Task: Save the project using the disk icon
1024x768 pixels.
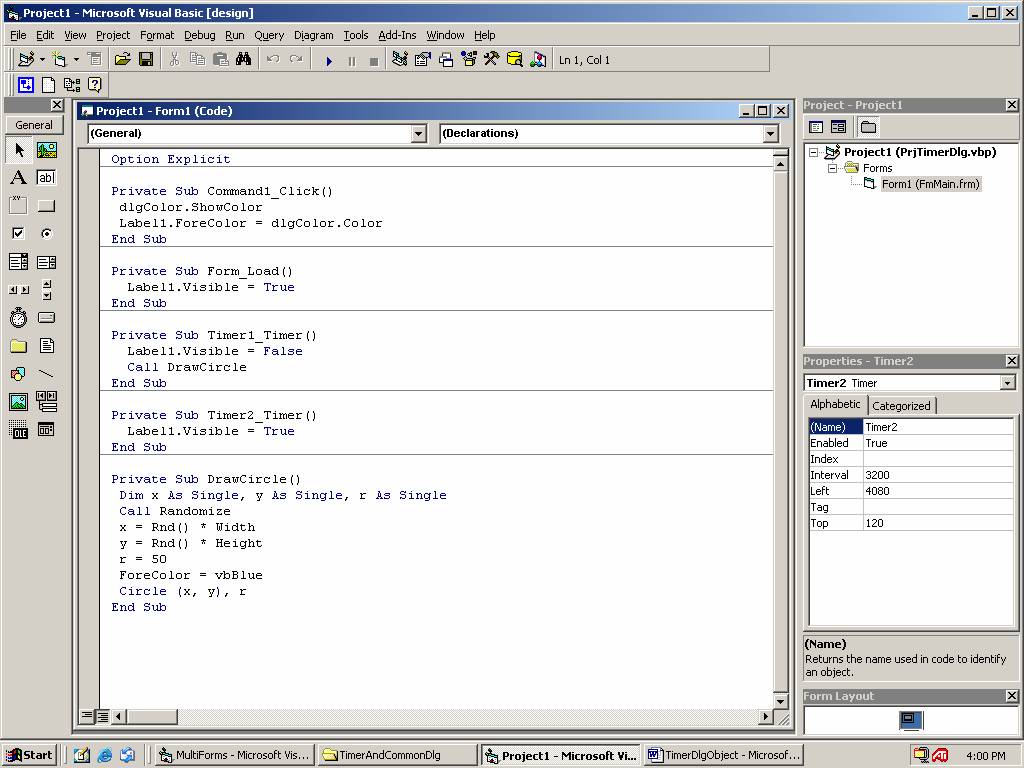Action: pyautogui.click(x=145, y=60)
